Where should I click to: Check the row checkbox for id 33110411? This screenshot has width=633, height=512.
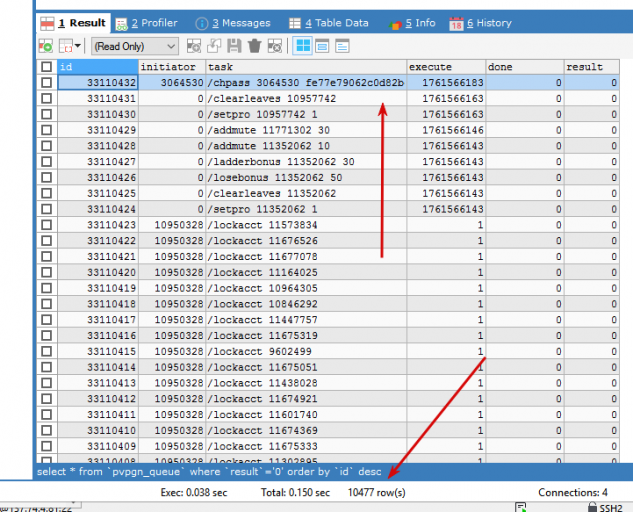click(x=46, y=415)
